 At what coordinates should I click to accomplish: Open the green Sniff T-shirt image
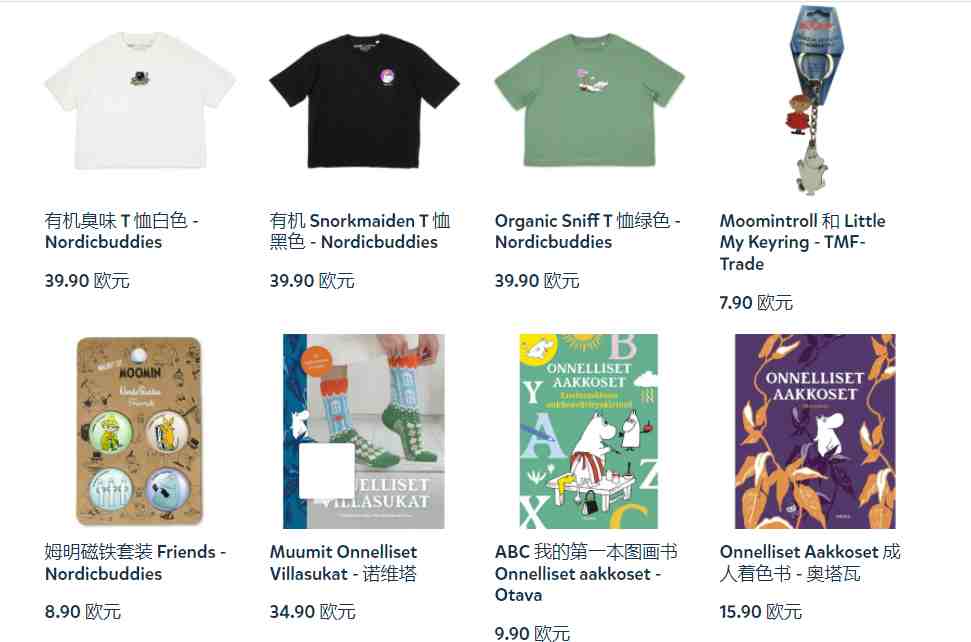pos(589,100)
